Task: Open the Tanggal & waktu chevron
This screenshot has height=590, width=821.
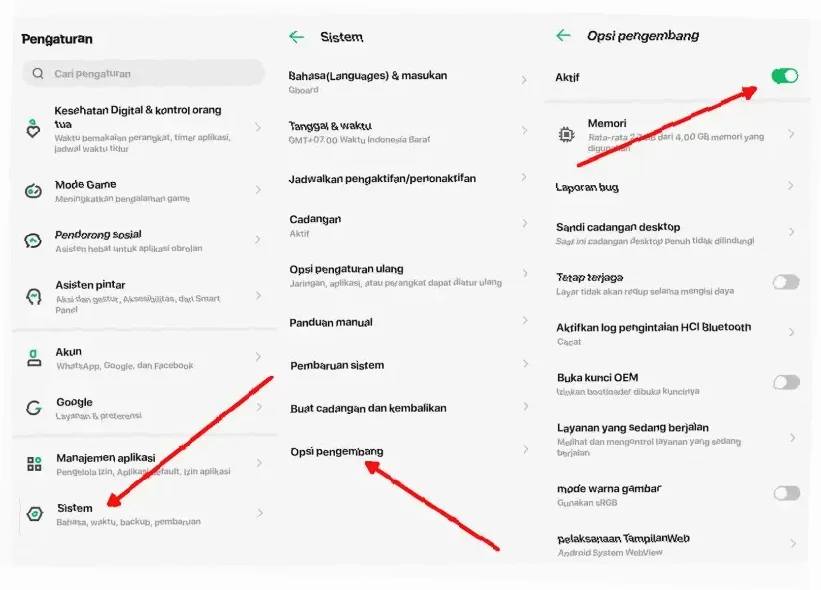Action: coord(524,130)
